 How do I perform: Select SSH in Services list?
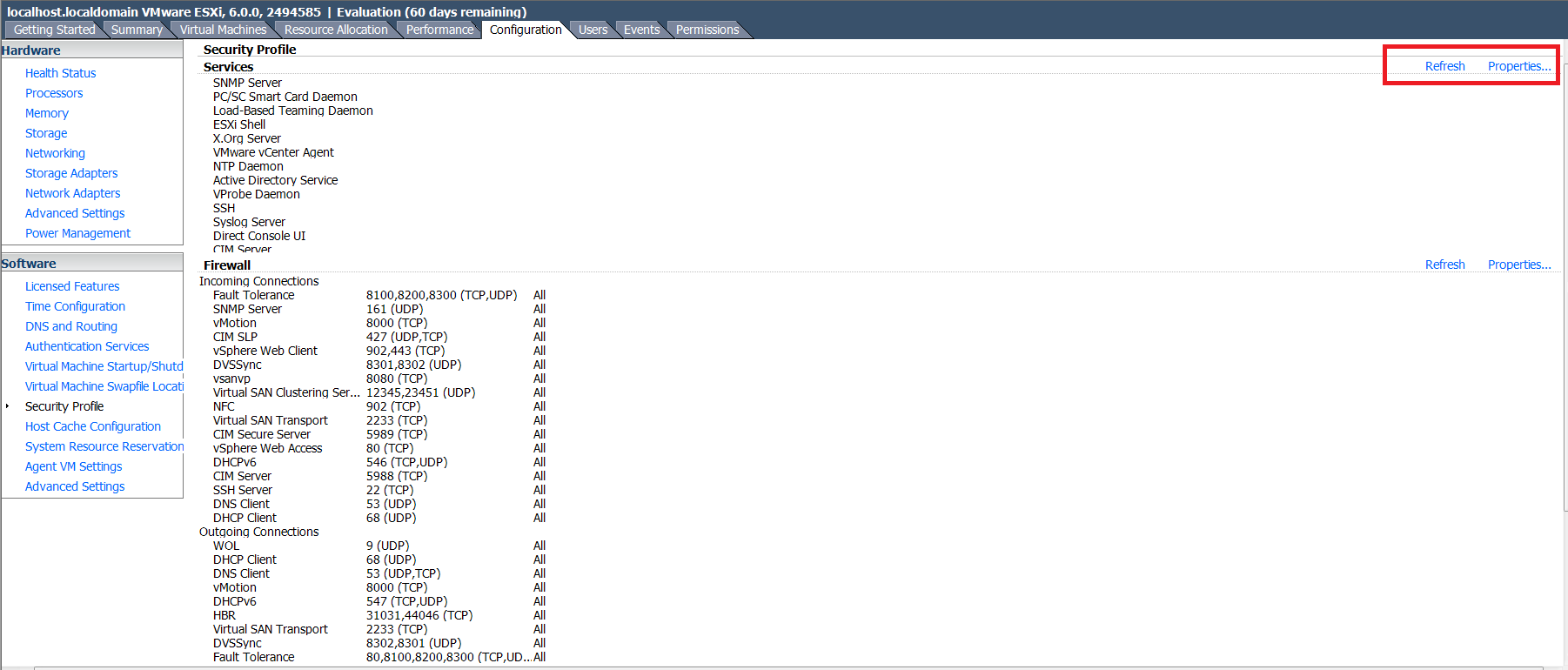coord(224,208)
